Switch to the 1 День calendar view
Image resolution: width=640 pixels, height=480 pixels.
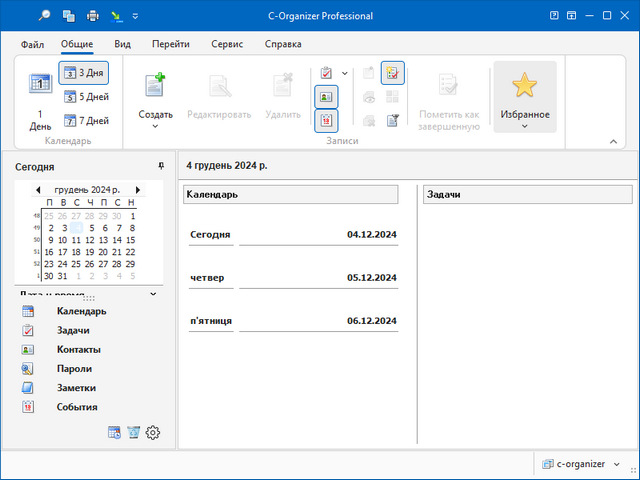[x=40, y=100]
